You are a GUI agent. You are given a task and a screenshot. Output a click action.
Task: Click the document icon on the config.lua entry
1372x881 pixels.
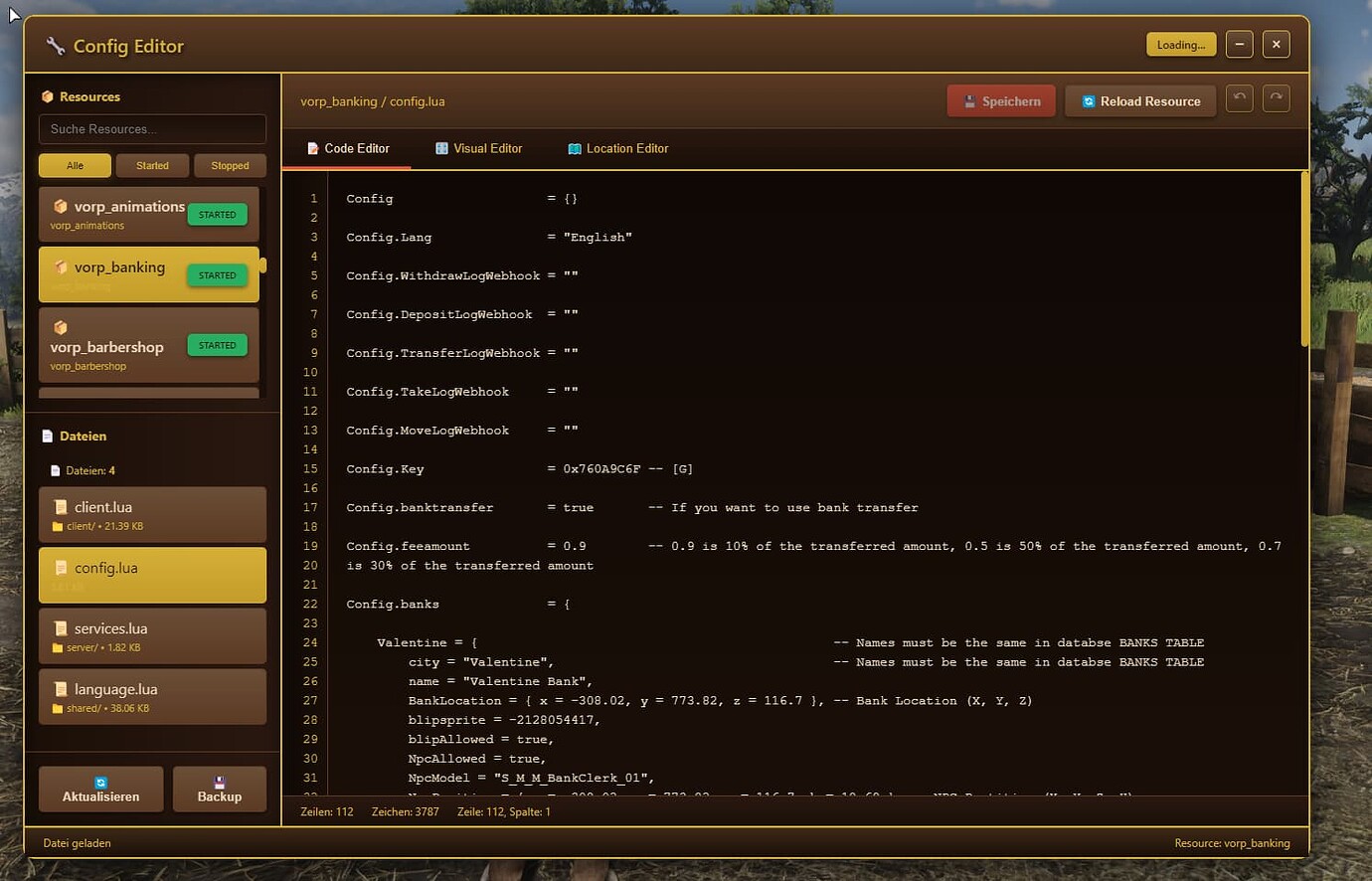coord(61,568)
